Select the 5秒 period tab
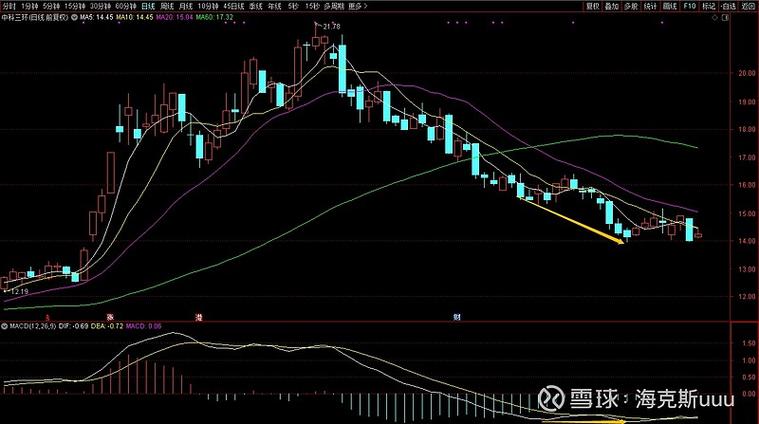 point(293,6)
